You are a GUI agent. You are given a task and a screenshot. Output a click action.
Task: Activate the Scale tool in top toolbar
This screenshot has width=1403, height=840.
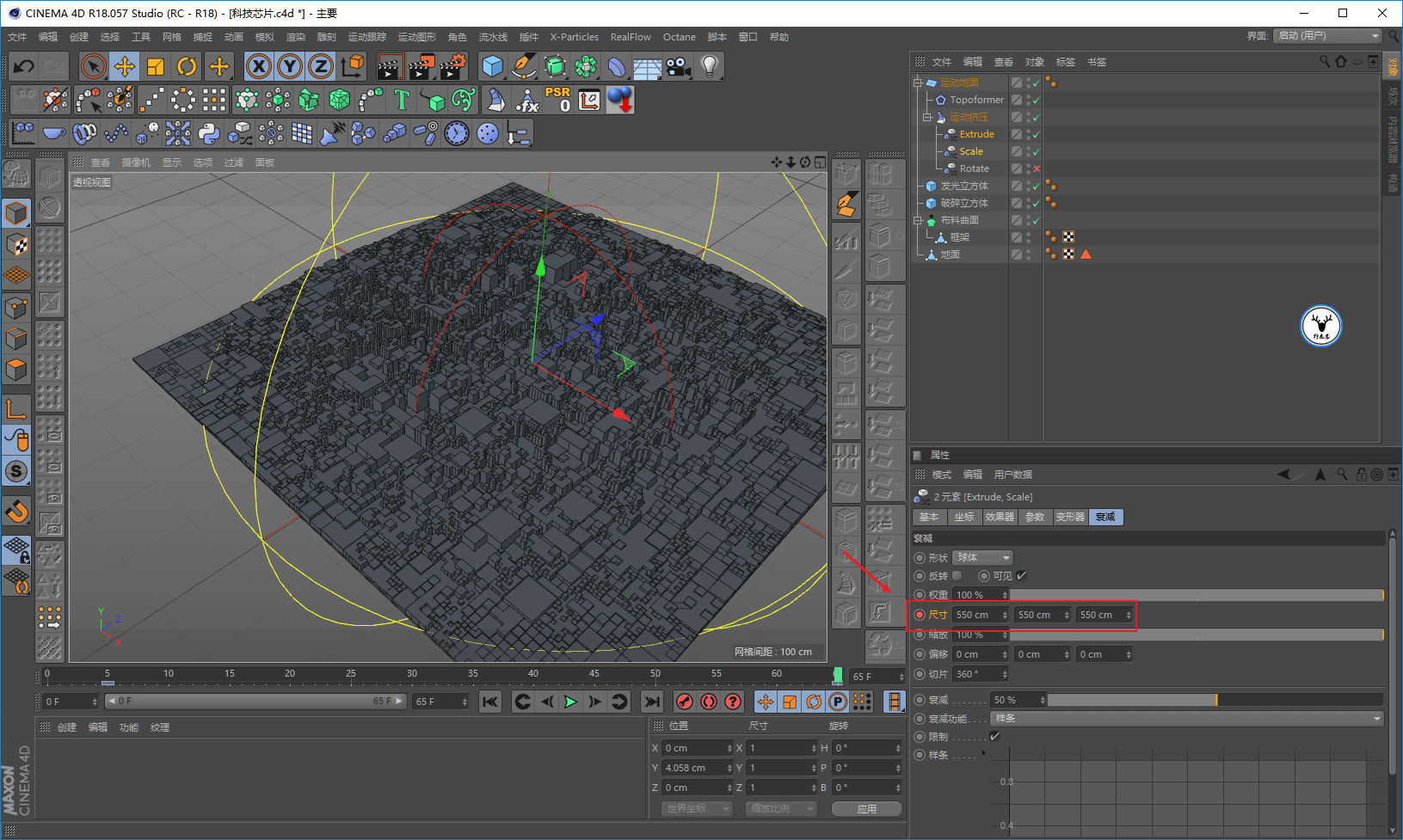pyautogui.click(x=156, y=66)
